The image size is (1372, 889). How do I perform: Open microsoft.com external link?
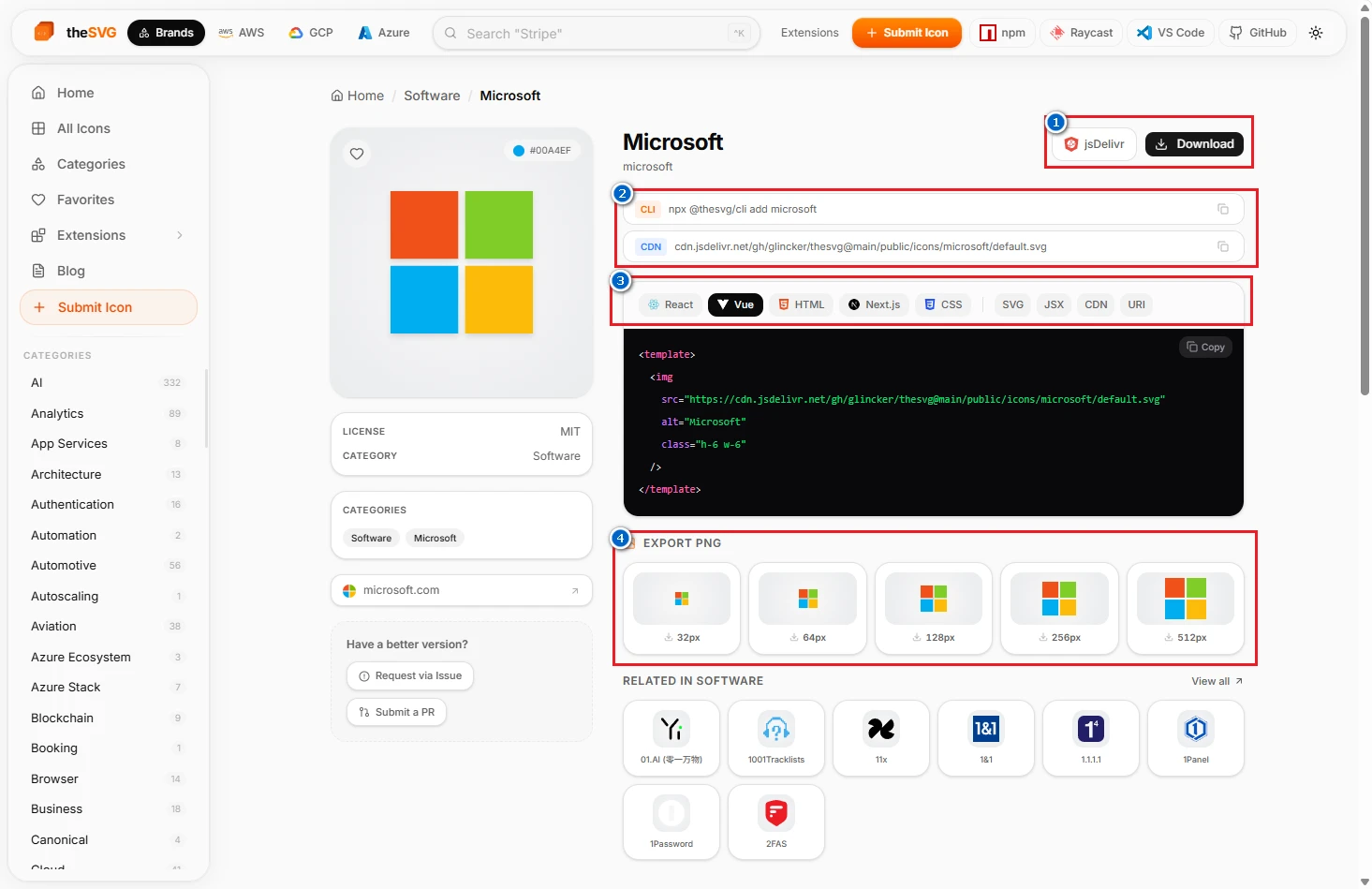462,590
